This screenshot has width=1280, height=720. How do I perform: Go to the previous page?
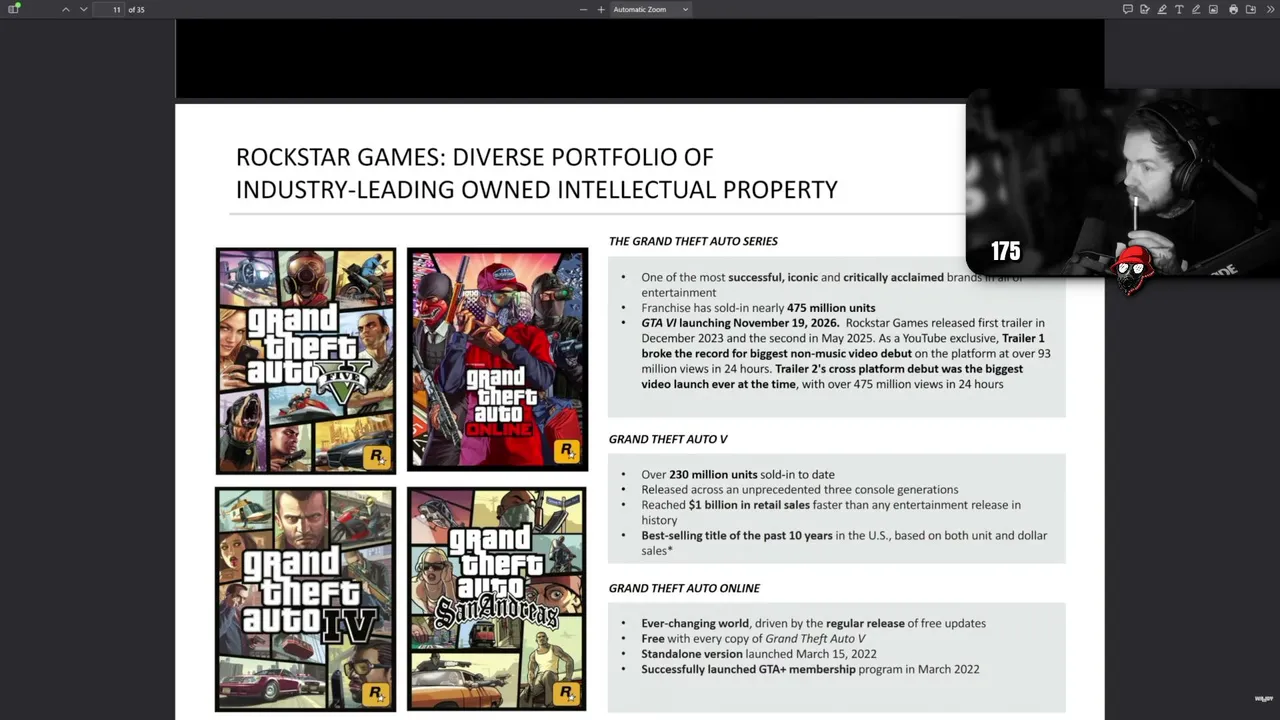click(x=66, y=9)
